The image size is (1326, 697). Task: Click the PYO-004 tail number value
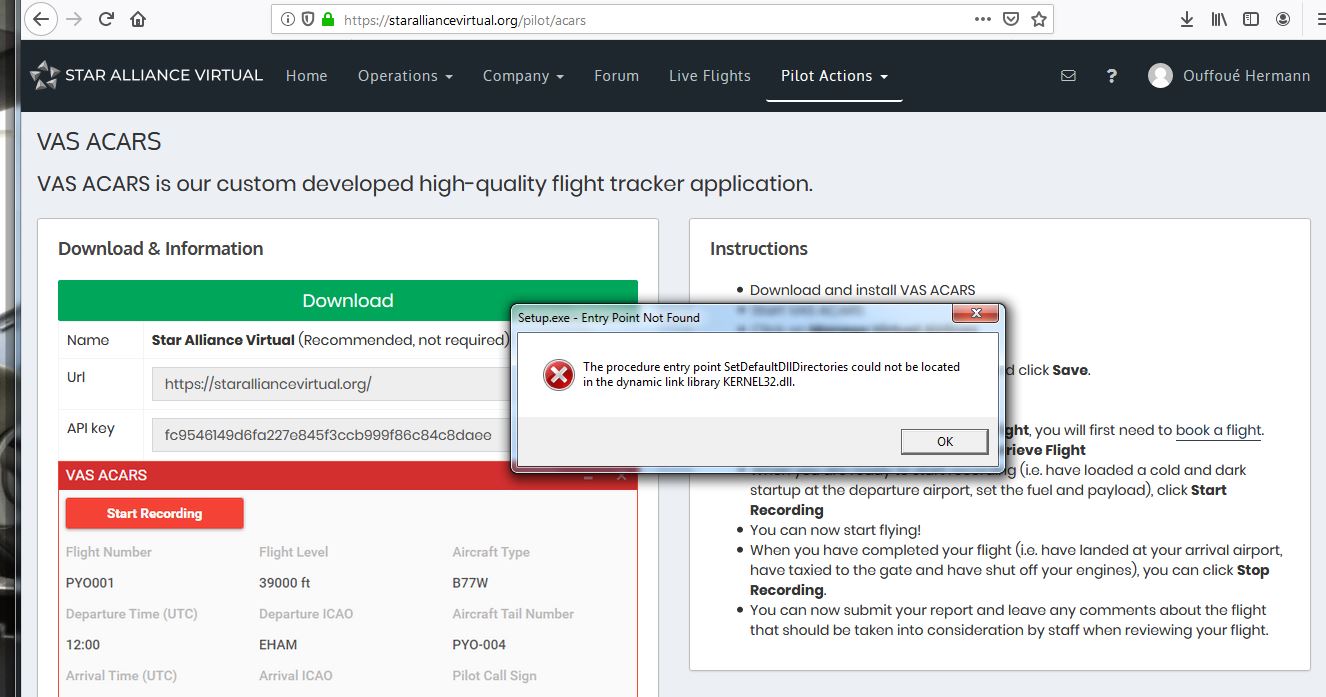[x=480, y=645]
